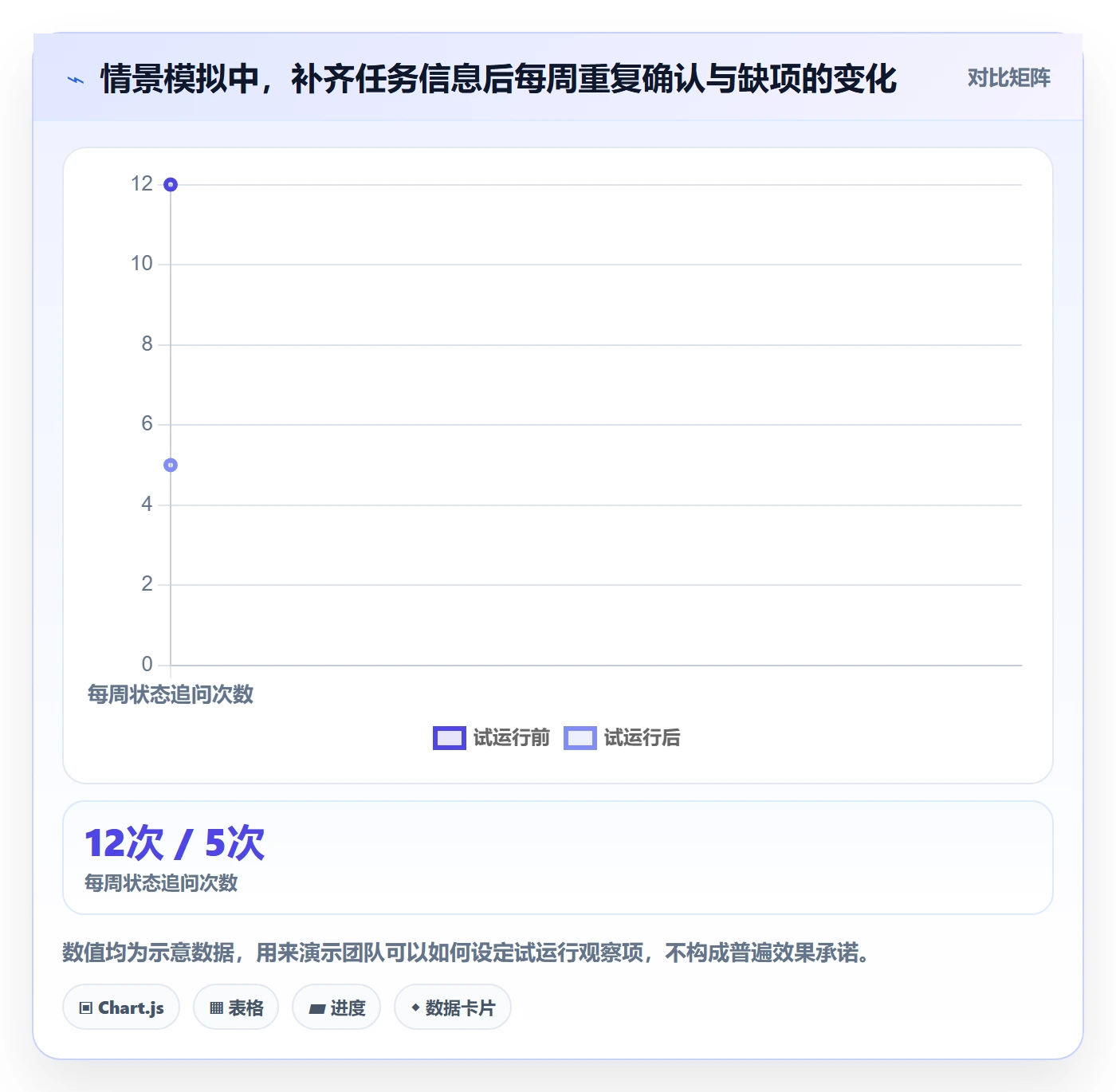Click the 每周状态追问次数 x-axis label
This screenshot has height=1092, width=1116.
(171, 694)
